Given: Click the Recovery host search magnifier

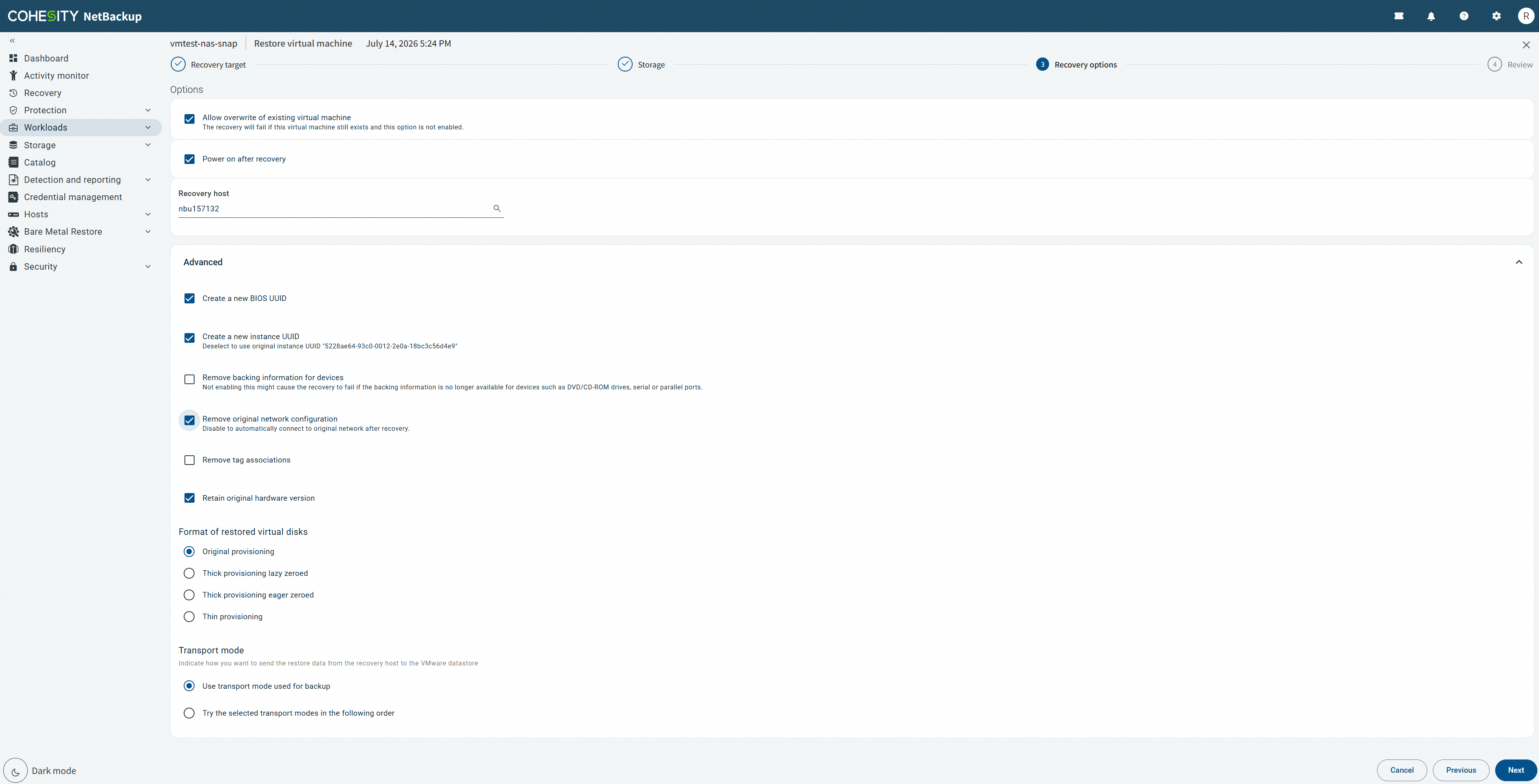Looking at the screenshot, I should 496,208.
